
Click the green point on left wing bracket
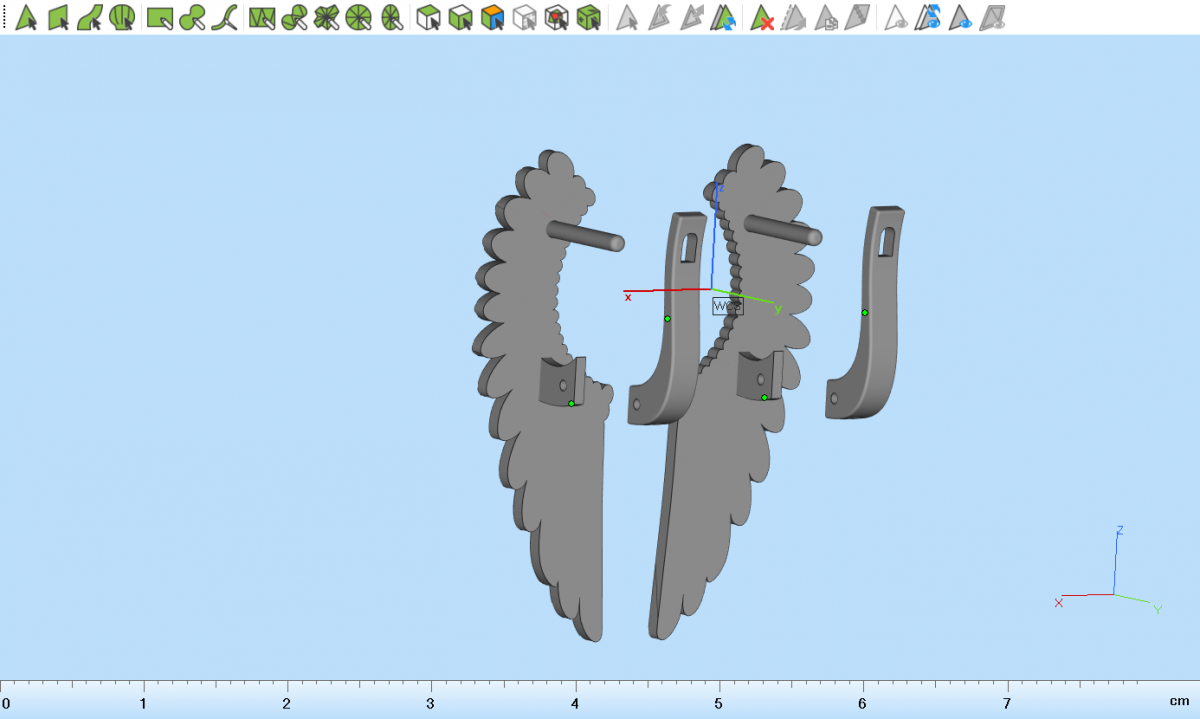pyautogui.click(x=571, y=403)
